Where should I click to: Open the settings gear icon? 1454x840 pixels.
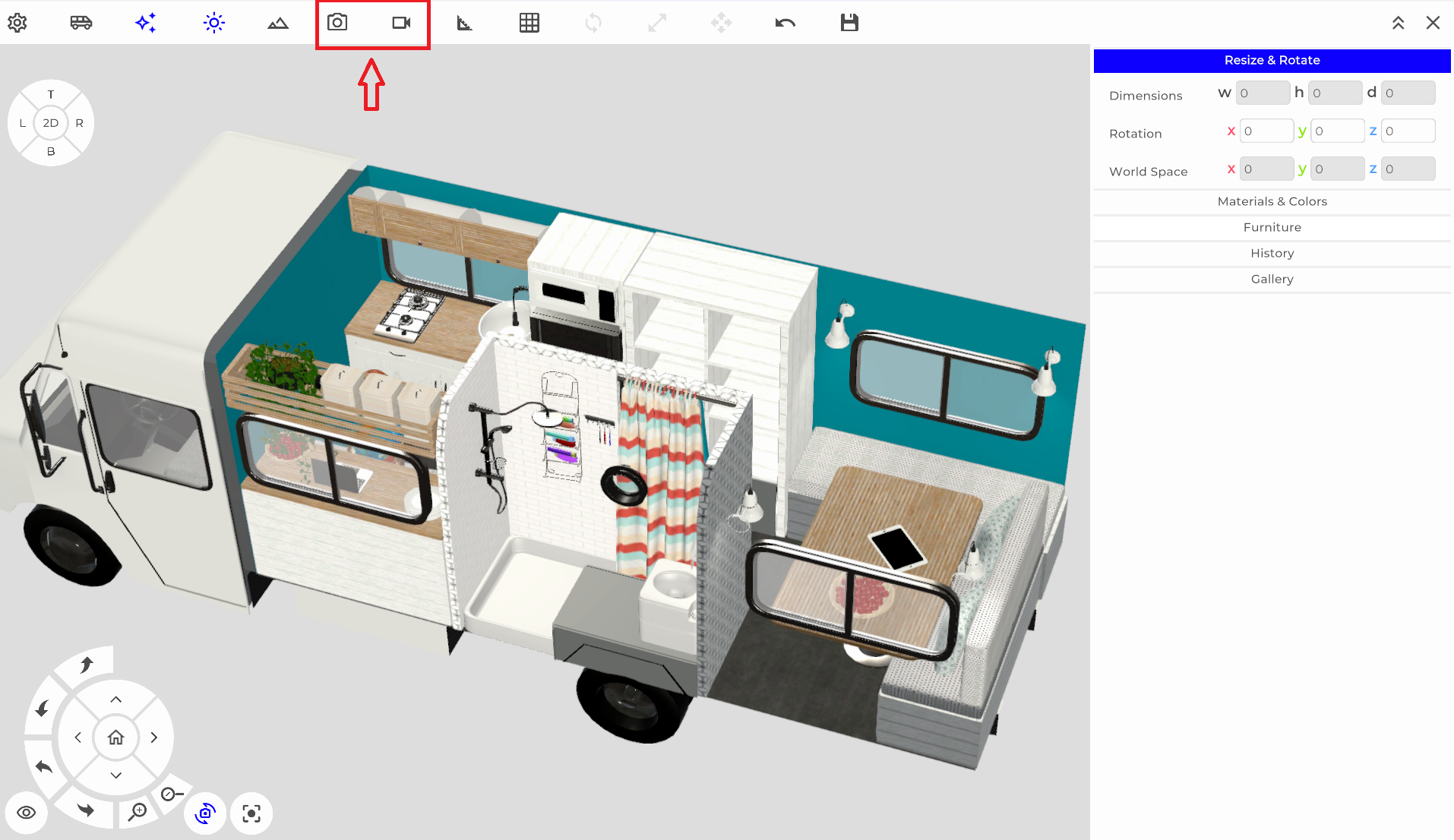pyautogui.click(x=17, y=23)
